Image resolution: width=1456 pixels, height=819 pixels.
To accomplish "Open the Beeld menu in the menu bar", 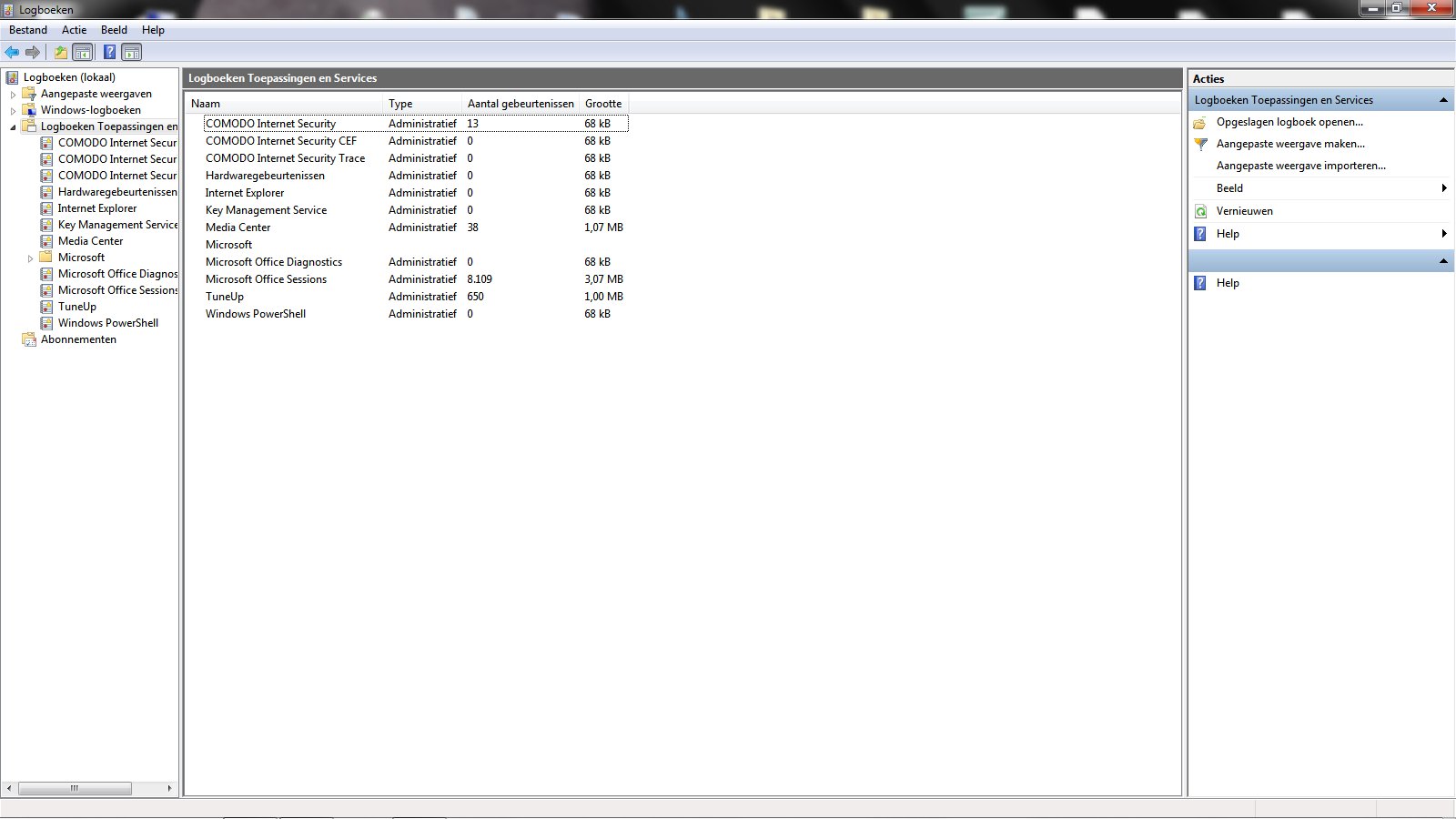I will coord(114,30).
